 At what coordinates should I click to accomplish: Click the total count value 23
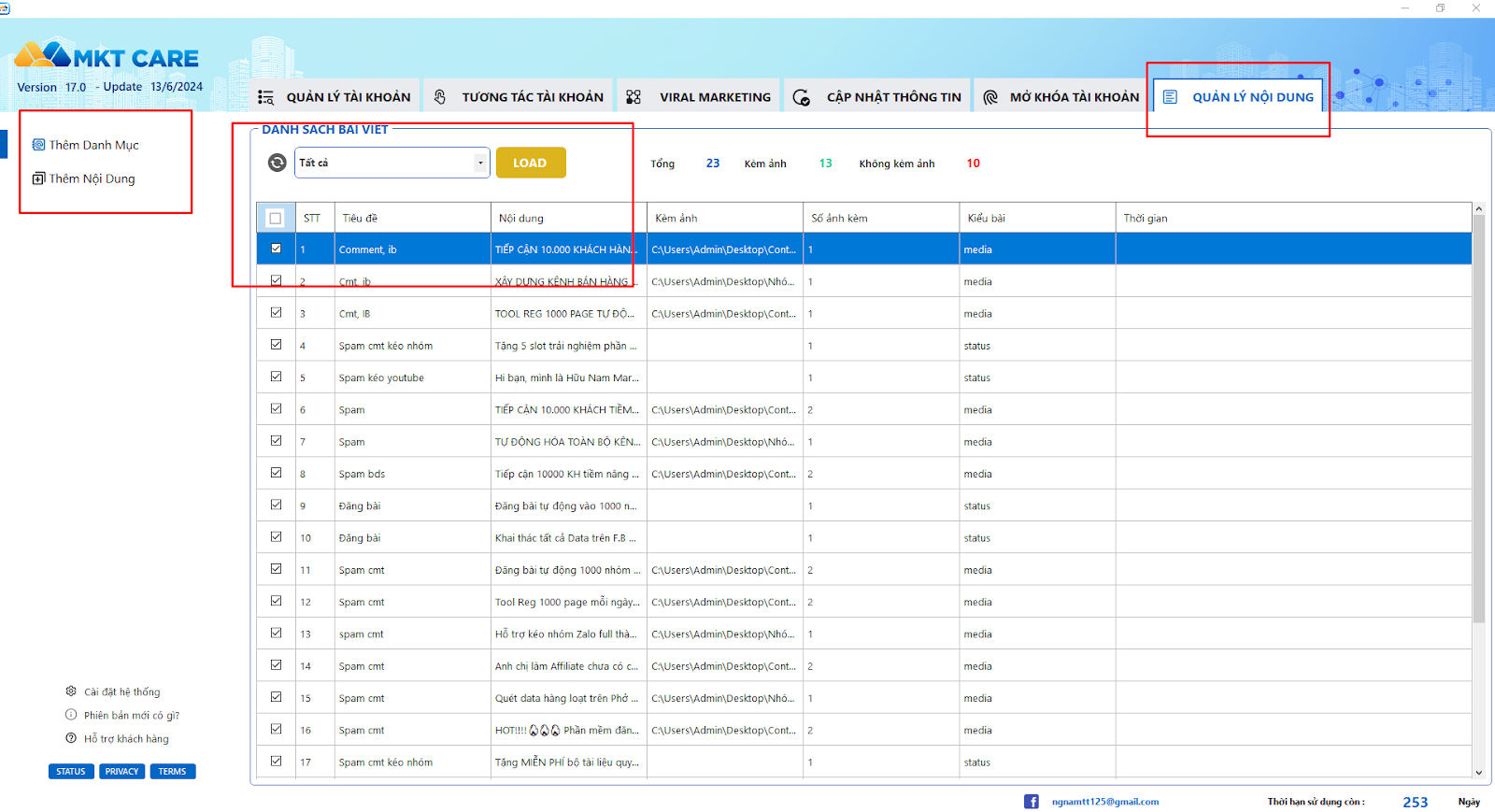(x=713, y=164)
